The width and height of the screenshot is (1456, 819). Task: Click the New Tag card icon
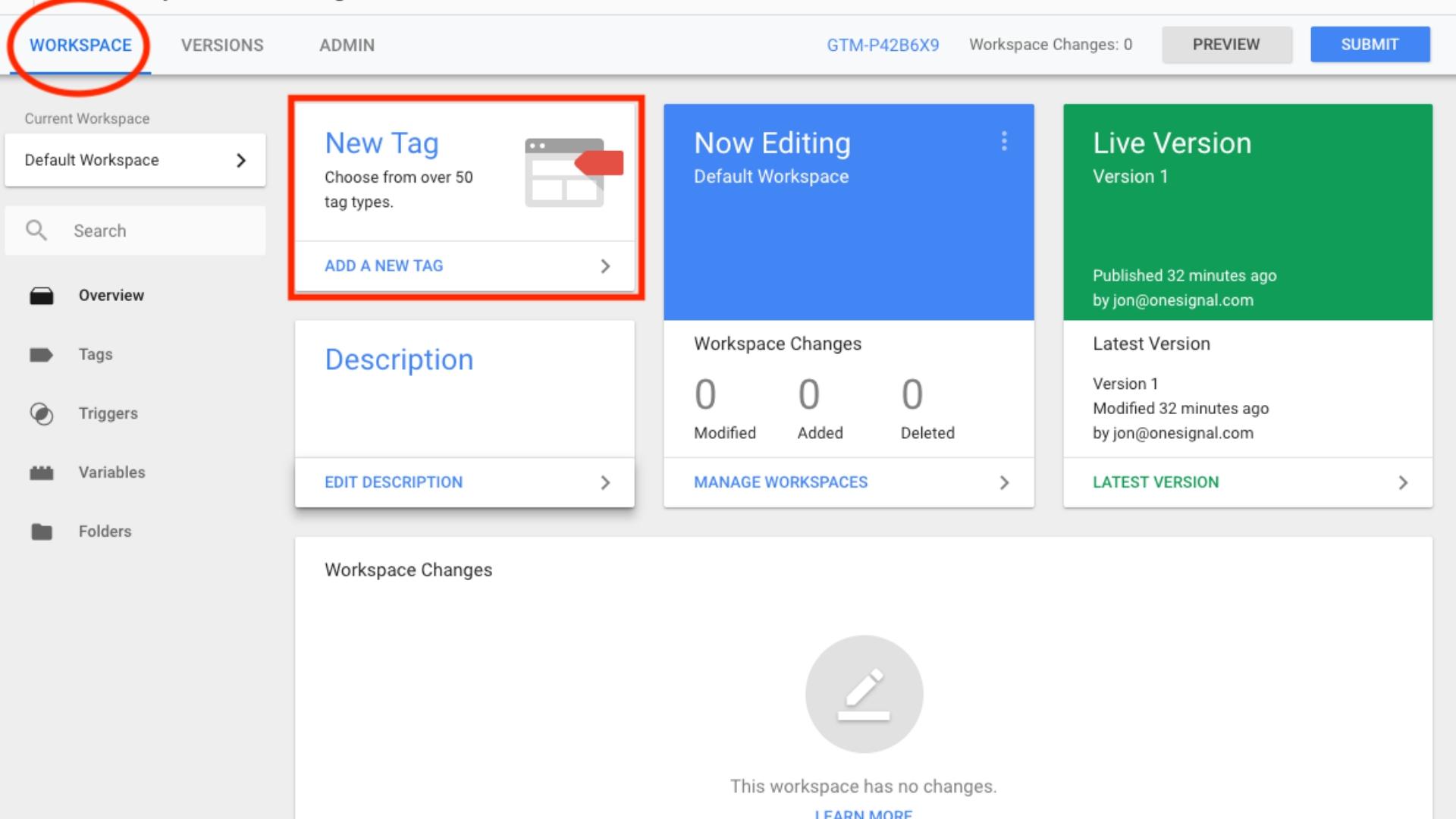tap(573, 173)
